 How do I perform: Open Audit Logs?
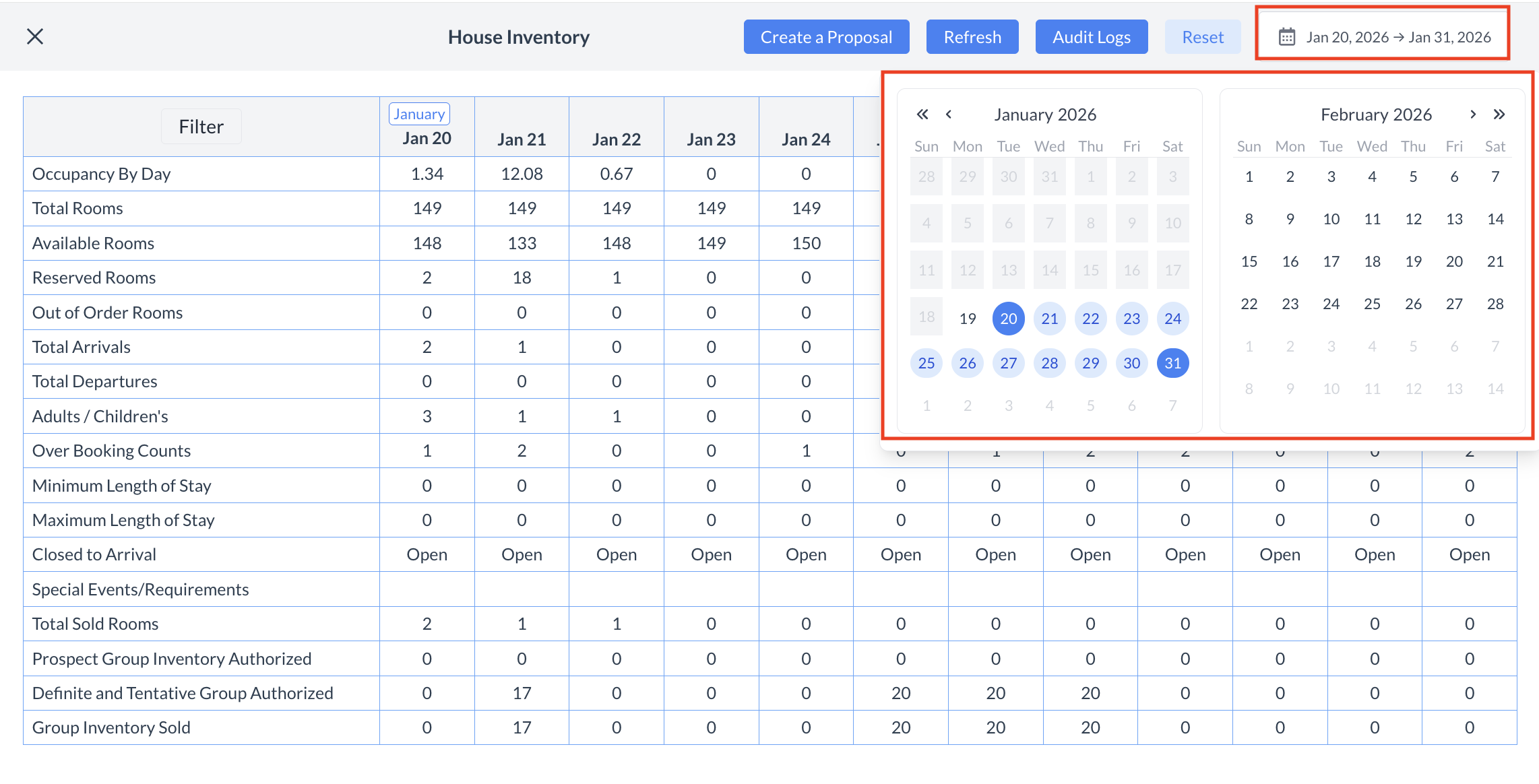click(x=1092, y=36)
